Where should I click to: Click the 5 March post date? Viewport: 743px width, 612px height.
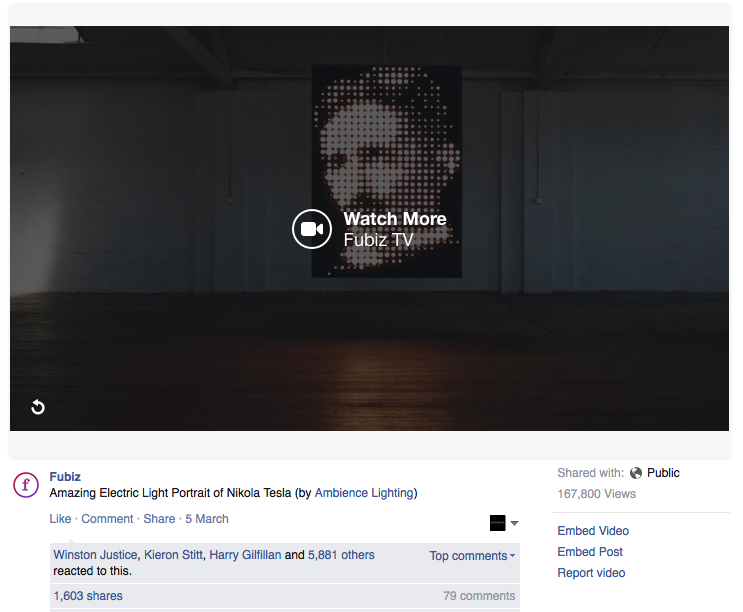click(207, 519)
